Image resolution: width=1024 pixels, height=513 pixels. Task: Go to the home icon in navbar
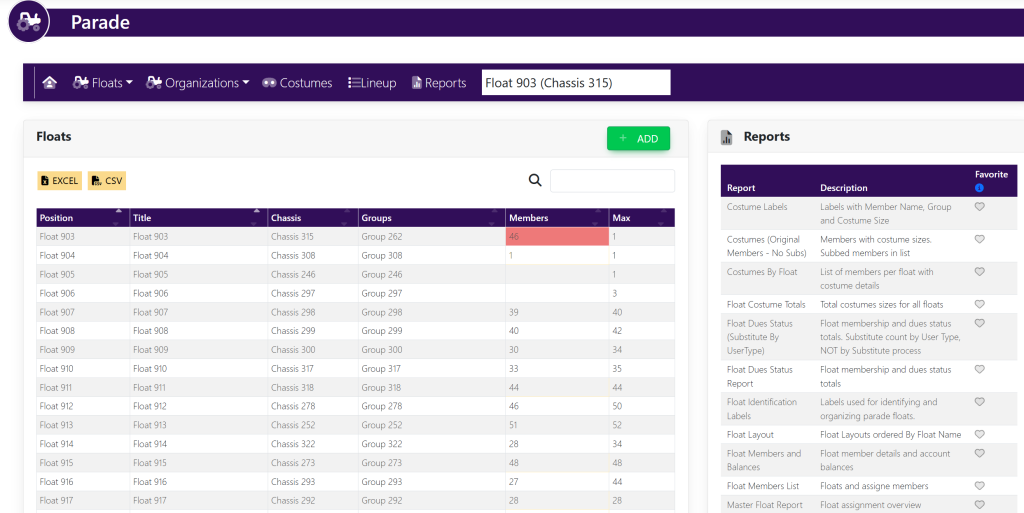click(50, 83)
